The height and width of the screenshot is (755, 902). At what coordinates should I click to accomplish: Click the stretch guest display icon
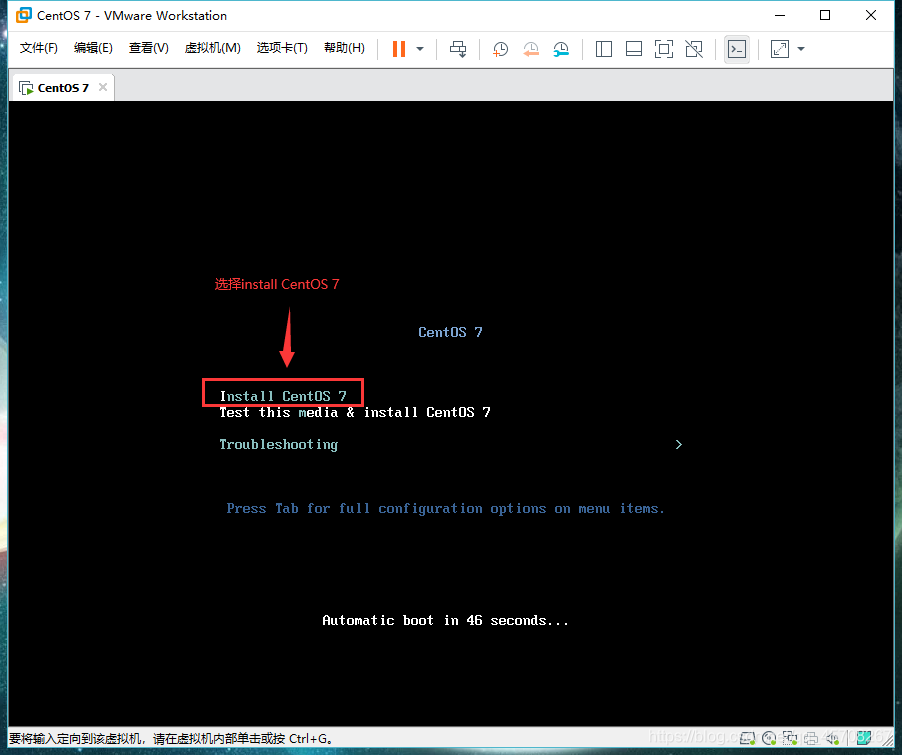tap(779, 49)
